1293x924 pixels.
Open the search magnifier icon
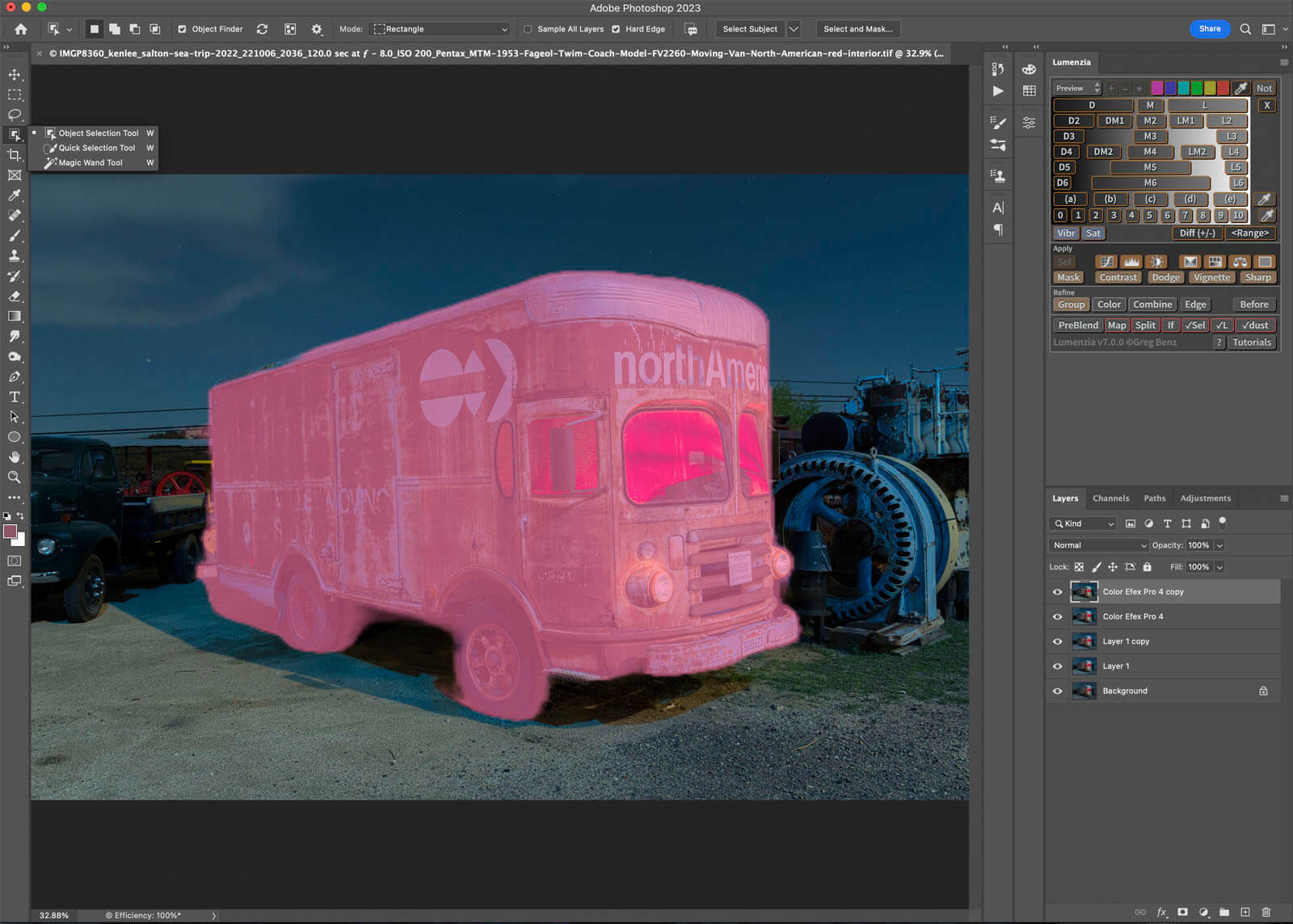click(x=1245, y=29)
